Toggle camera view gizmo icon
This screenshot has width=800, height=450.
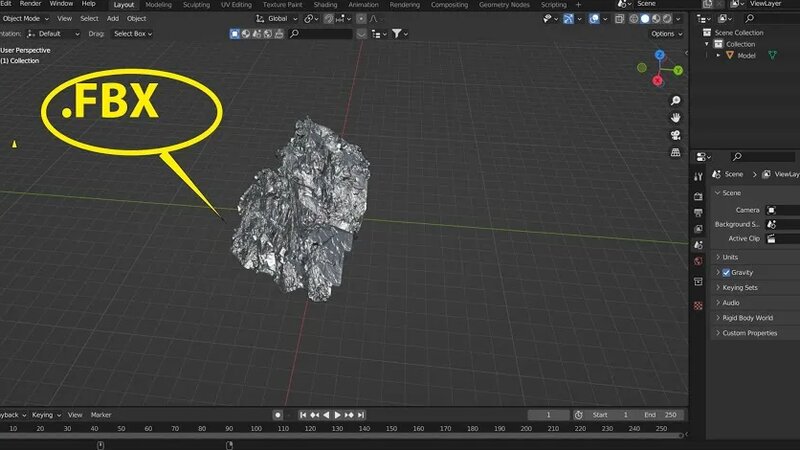pos(676,135)
